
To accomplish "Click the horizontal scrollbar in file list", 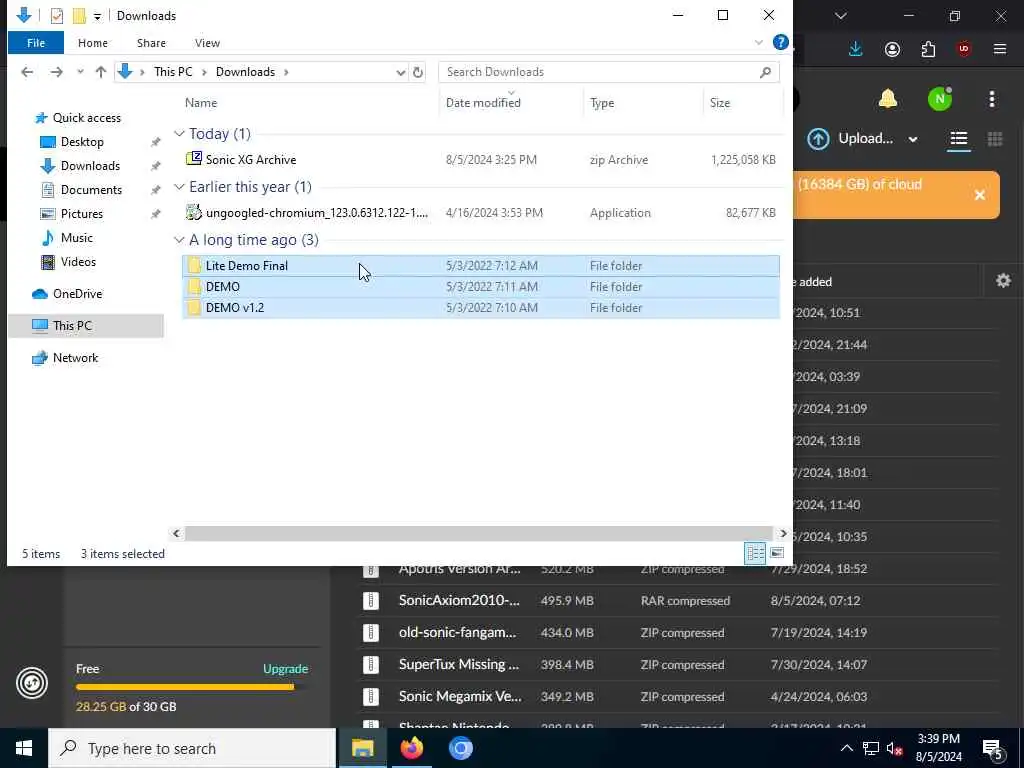I will tap(479, 534).
